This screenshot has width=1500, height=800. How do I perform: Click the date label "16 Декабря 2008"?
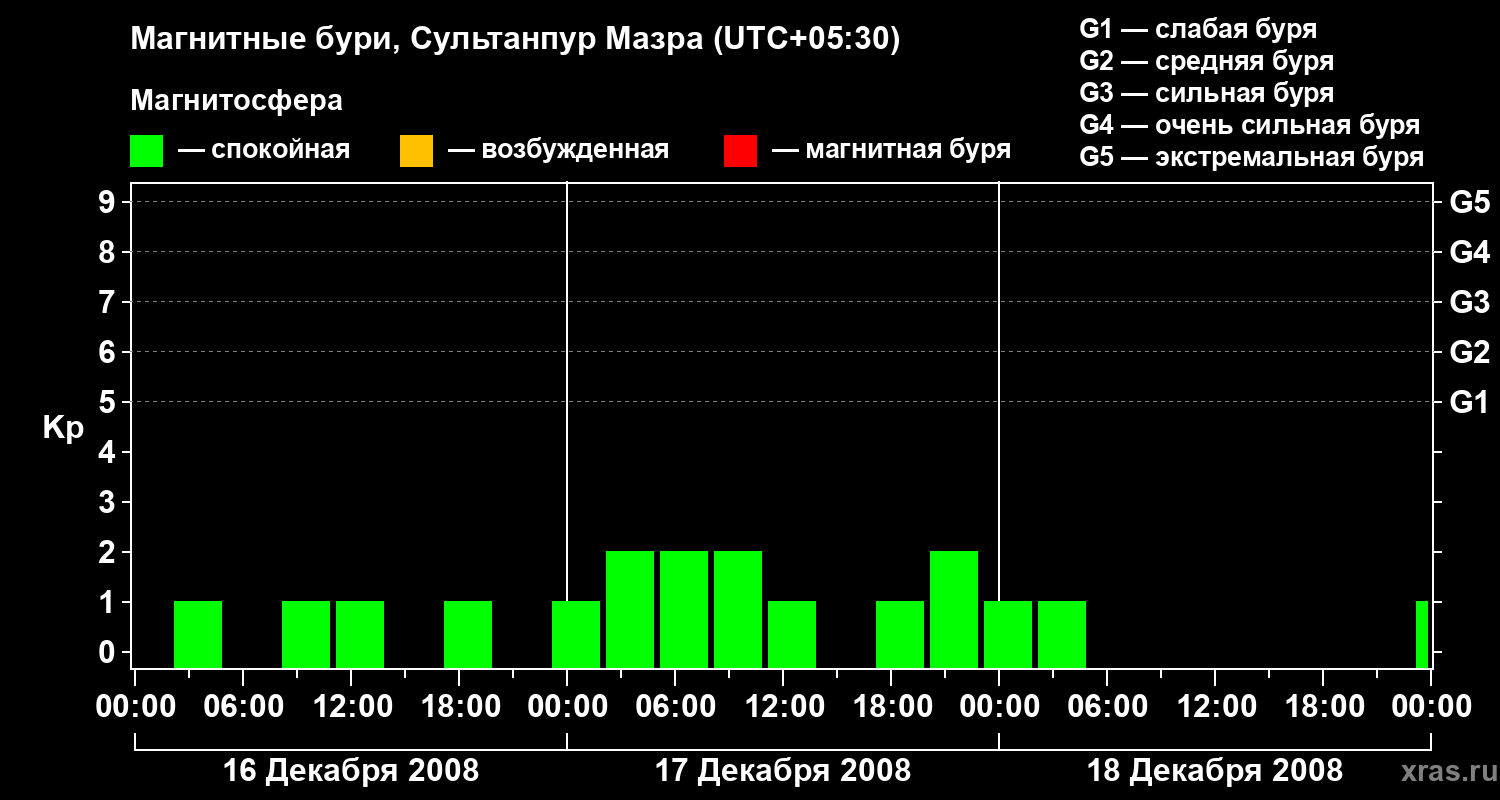350,771
